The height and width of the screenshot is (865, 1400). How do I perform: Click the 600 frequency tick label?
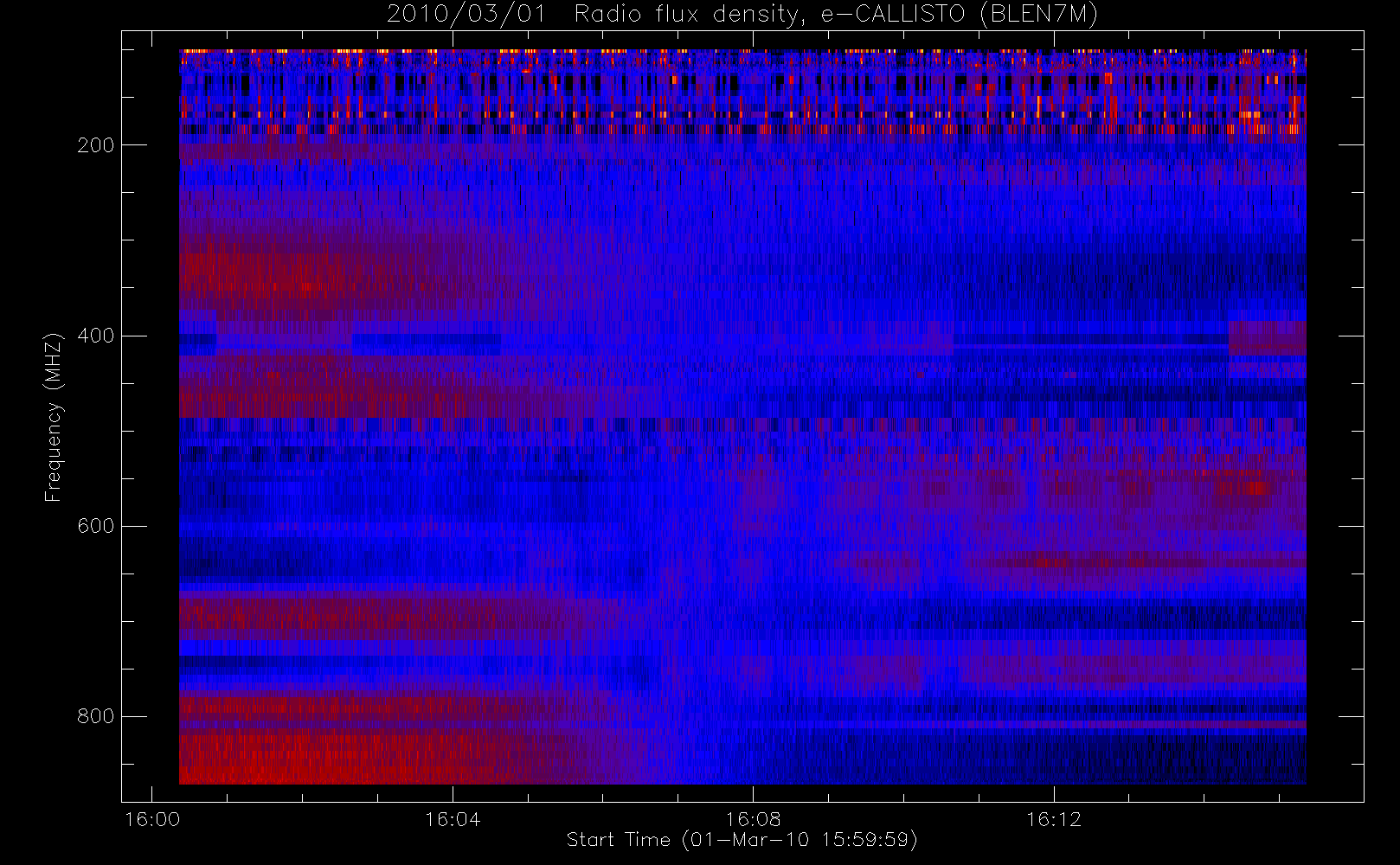click(x=95, y=526)
